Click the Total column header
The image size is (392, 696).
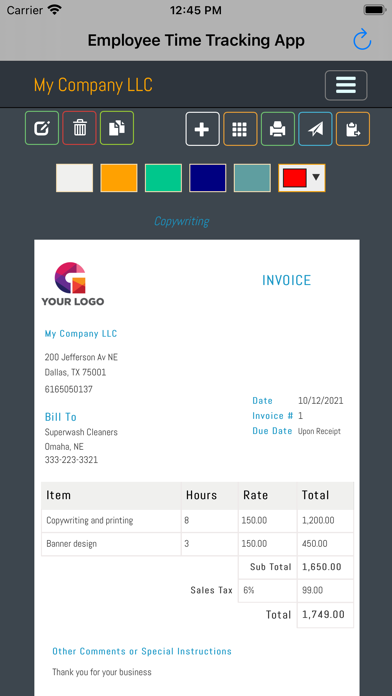pos(325,495)
